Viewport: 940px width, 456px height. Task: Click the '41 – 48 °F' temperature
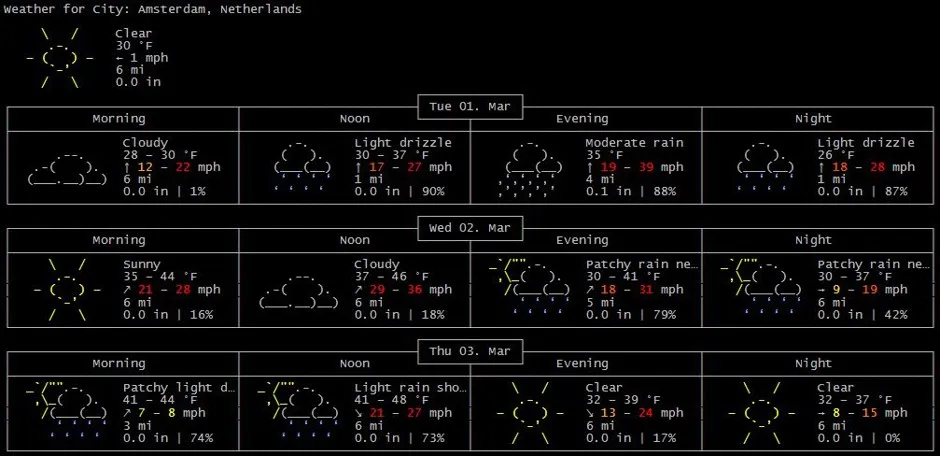392,400
